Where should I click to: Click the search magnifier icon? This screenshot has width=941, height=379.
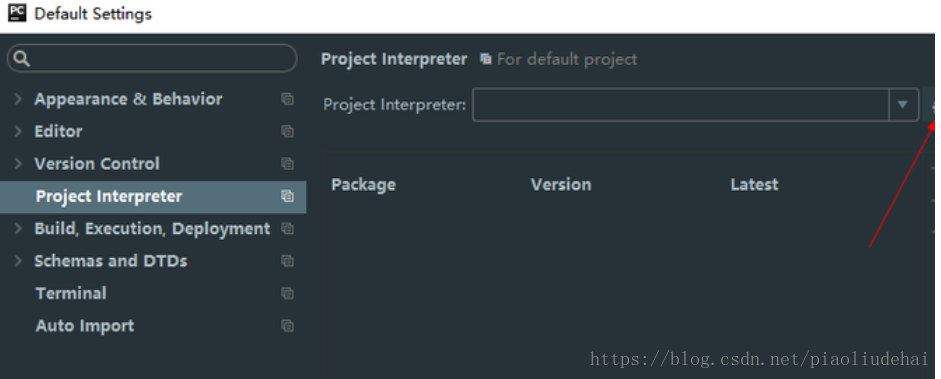(22, 58)
